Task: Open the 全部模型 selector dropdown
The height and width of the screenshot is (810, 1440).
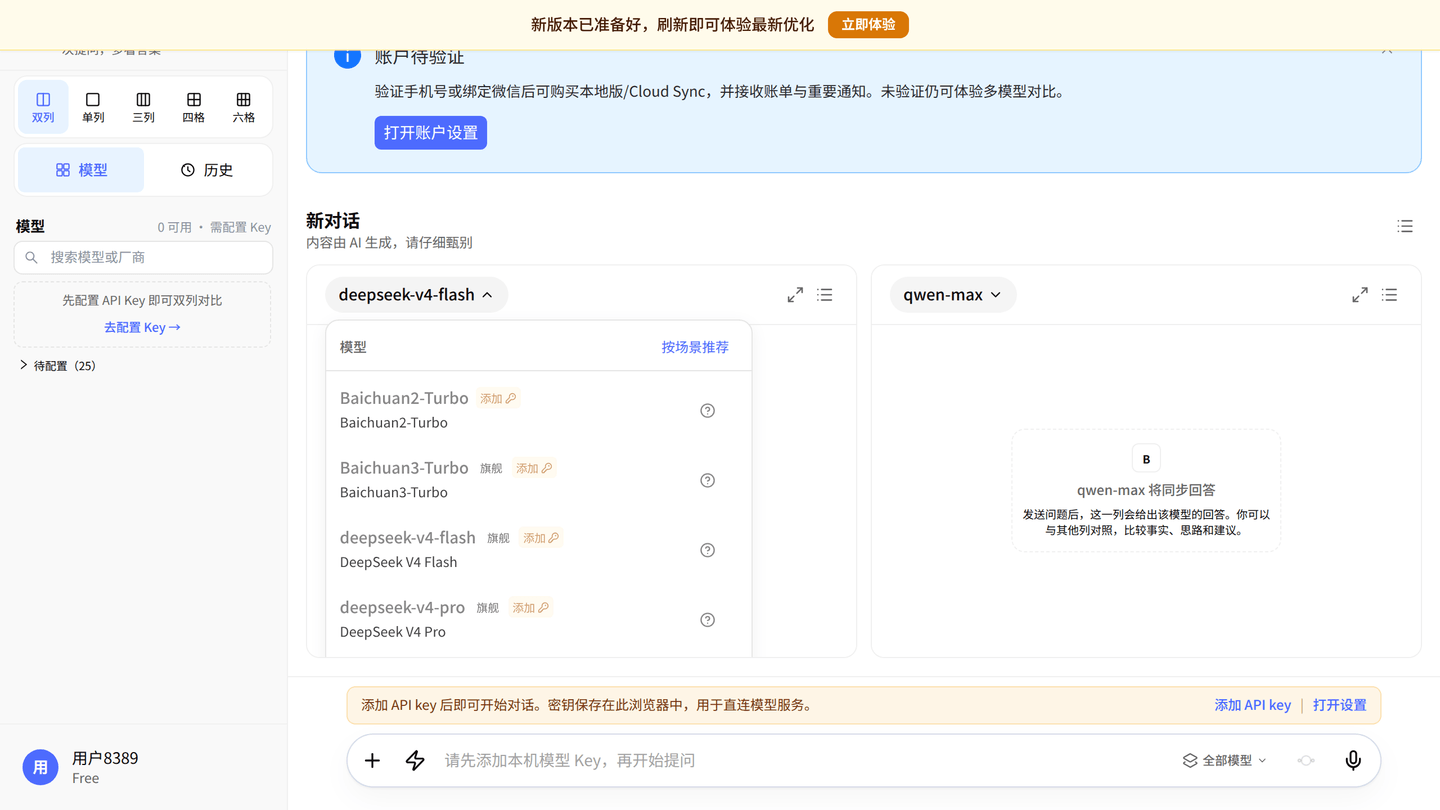Action: (1224, 761)
